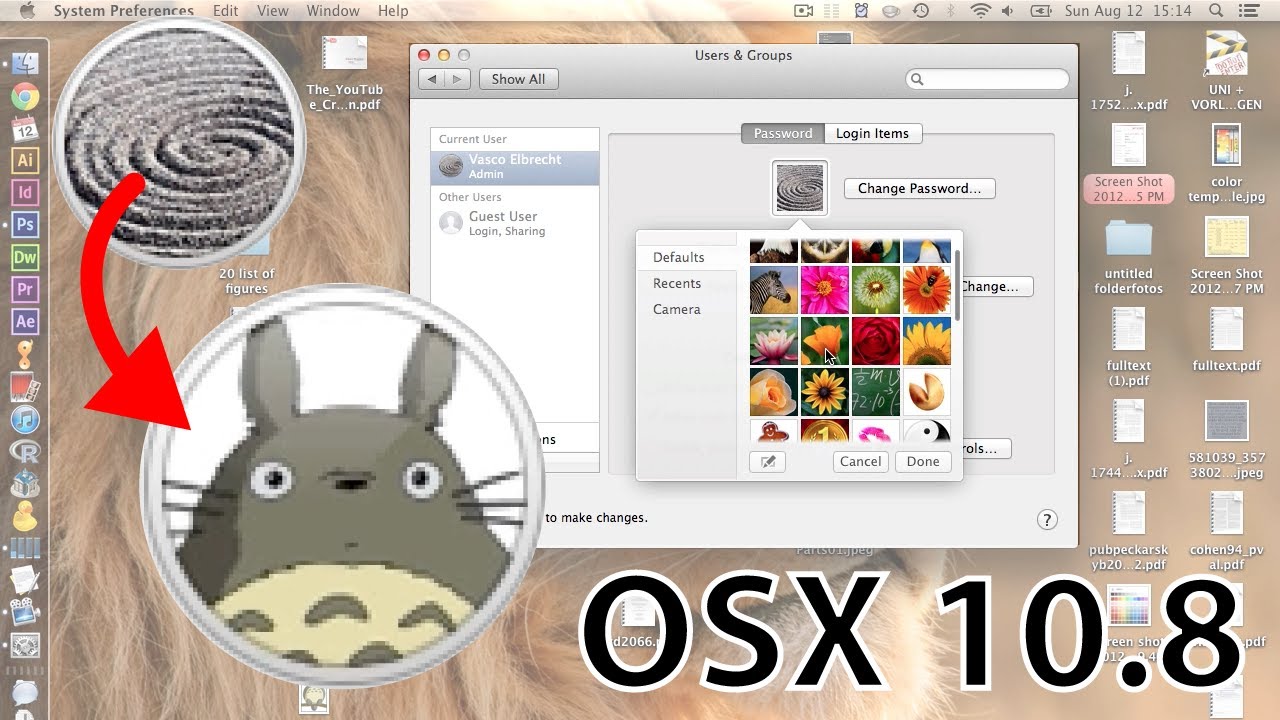Open the View menu
Image resolution: width=1280 pixels, height=720 pixels.
(273, 11)
